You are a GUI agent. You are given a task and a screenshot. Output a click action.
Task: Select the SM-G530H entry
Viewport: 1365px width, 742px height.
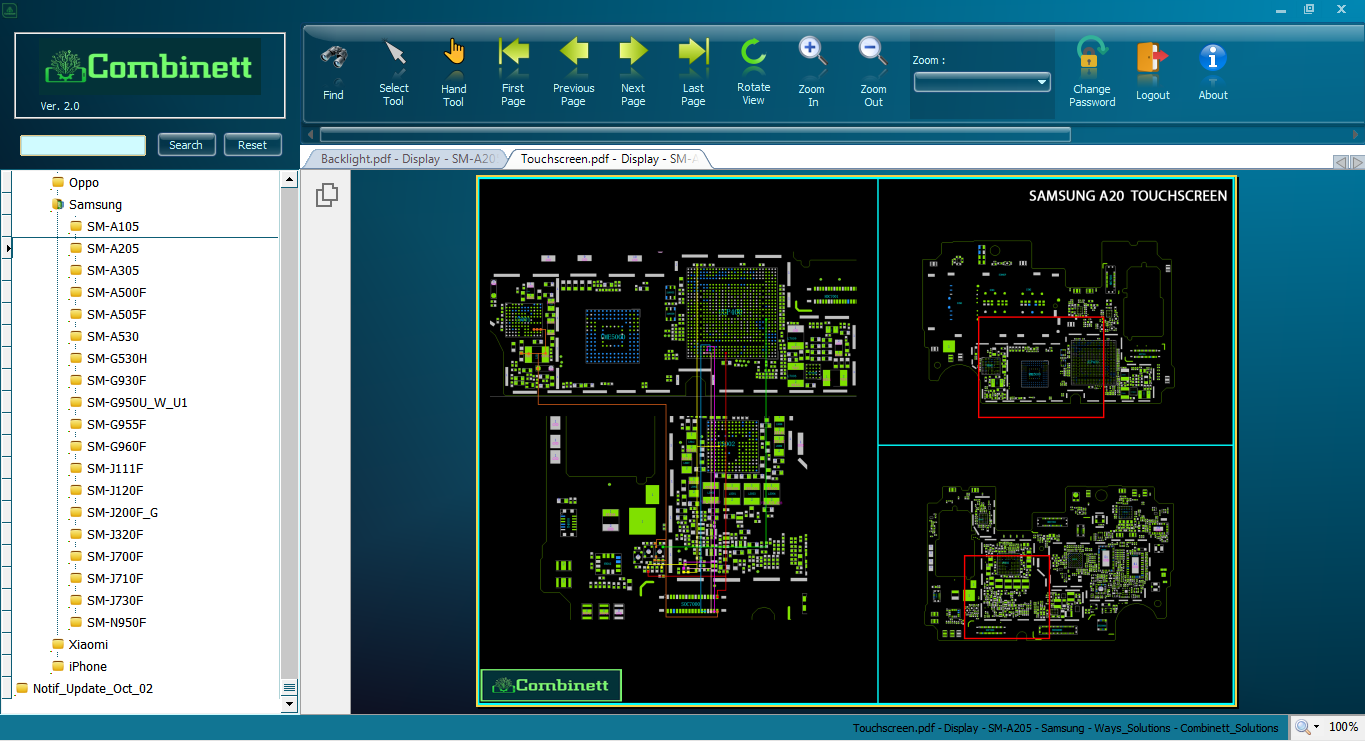point(117,359)
